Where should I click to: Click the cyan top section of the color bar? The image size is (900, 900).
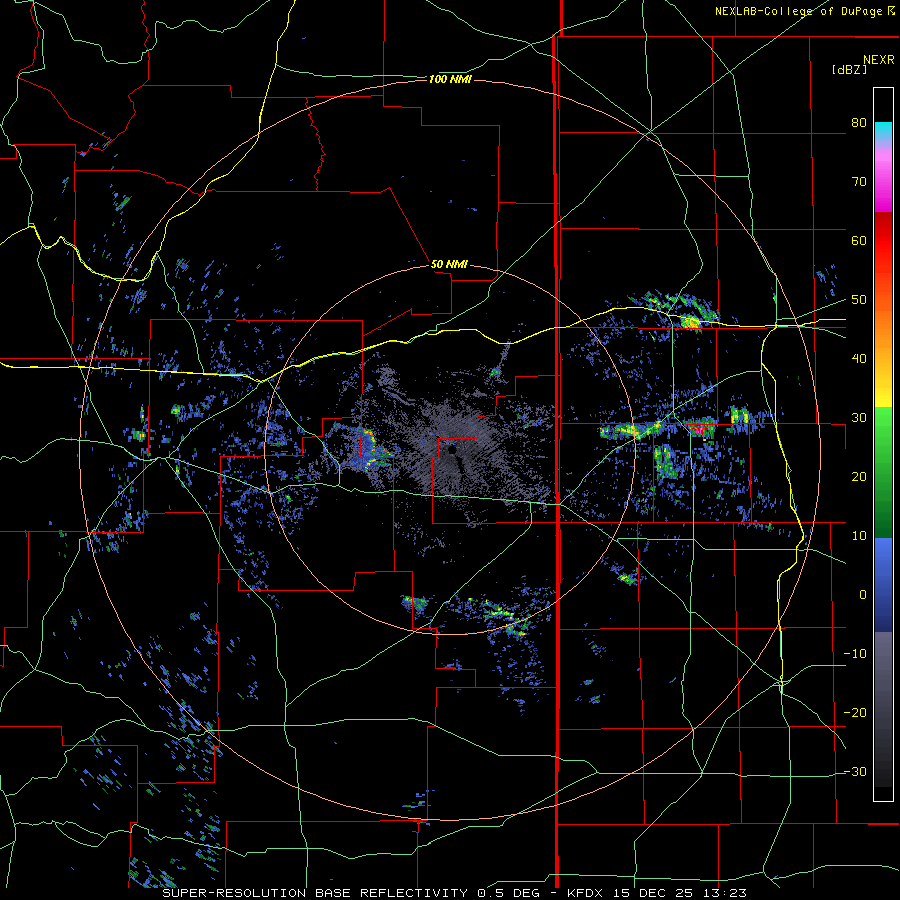883,131
